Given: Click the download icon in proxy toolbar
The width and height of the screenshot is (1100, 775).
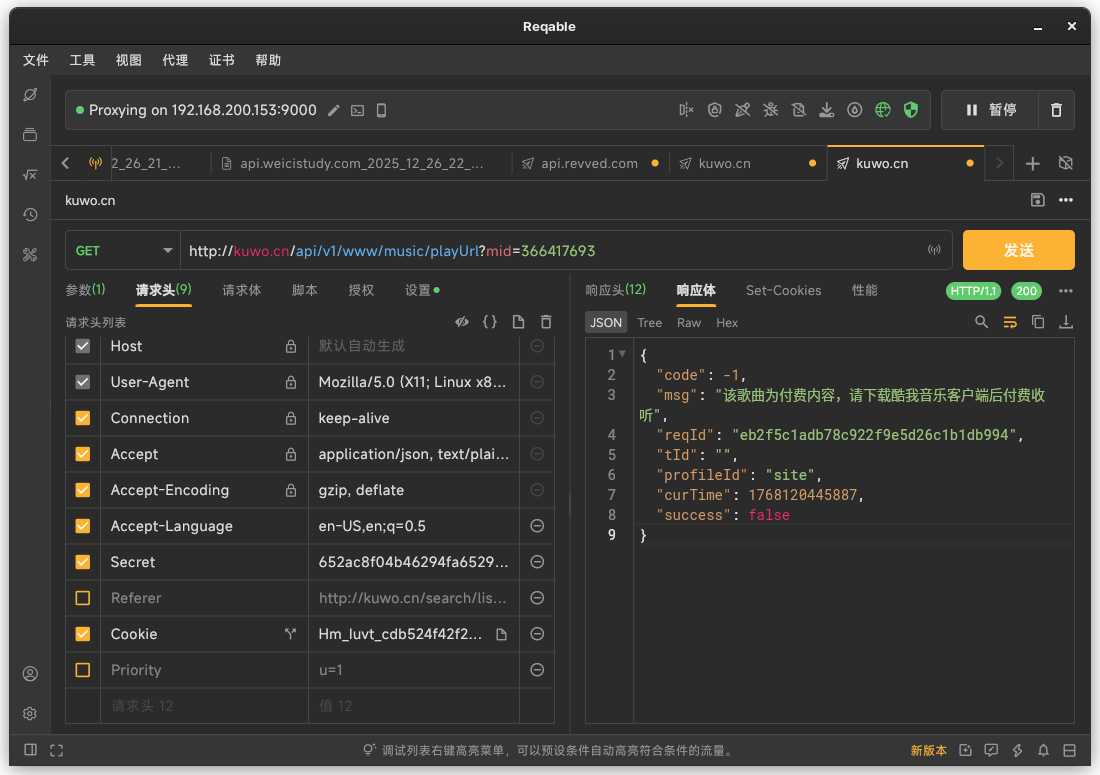Looking at the screenshot, I should [826, 110].
